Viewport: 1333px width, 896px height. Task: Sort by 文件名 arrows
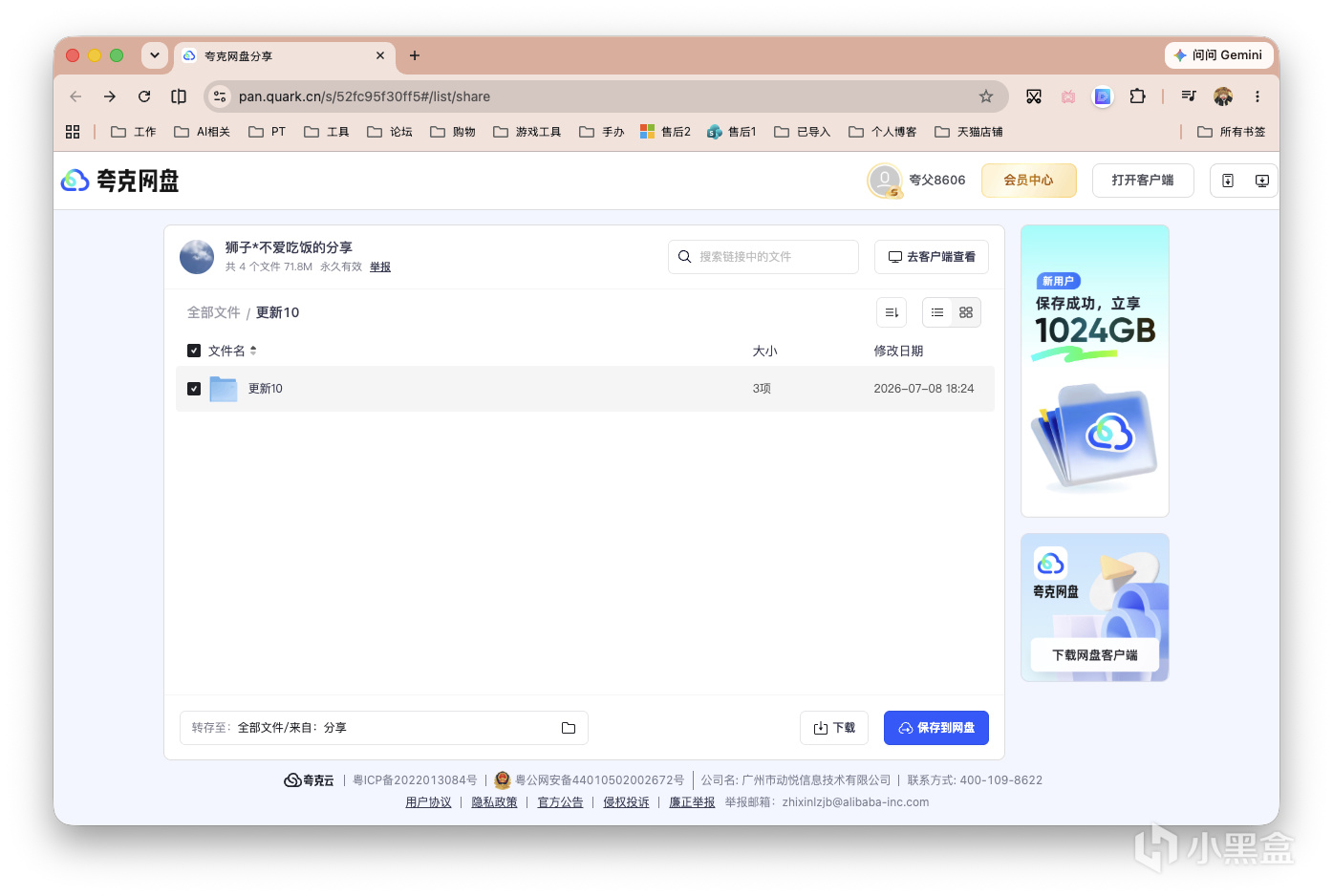(253, 351)
